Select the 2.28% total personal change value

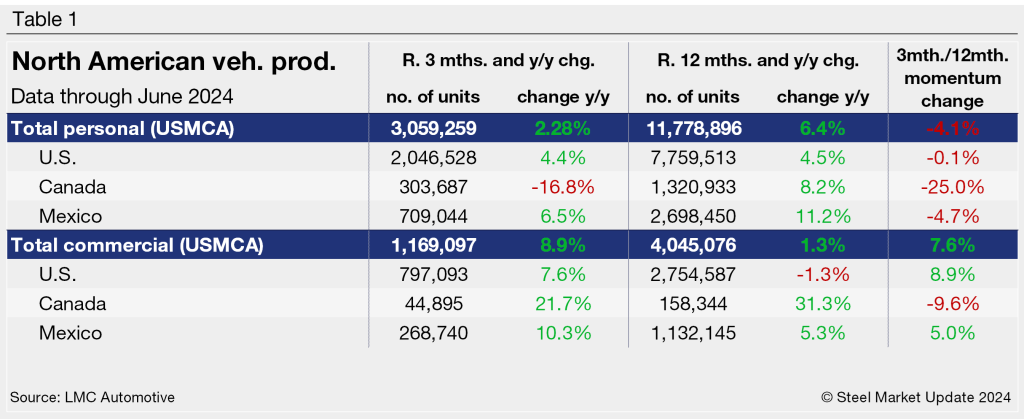coord(566,128)
